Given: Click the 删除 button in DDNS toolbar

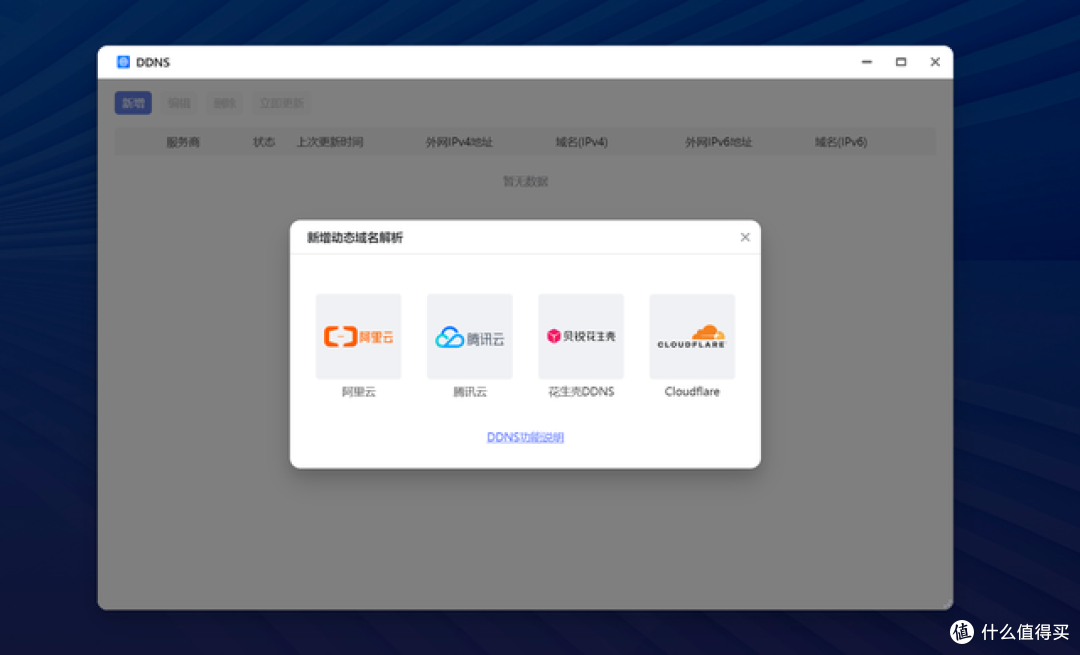Looking at the screenshot, I should pyautogui.click(x=224, y=103).
